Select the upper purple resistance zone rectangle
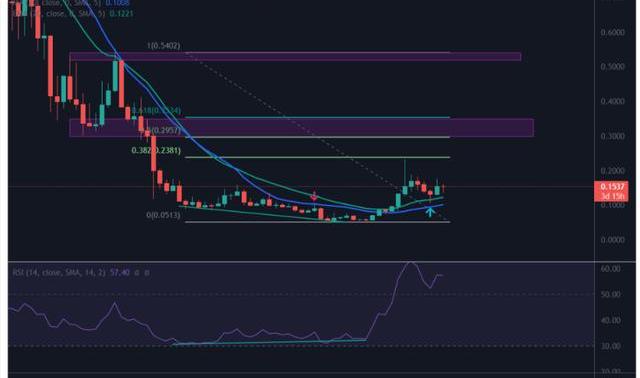This screenshot has width=640, height=378. [x=295, y=56]
